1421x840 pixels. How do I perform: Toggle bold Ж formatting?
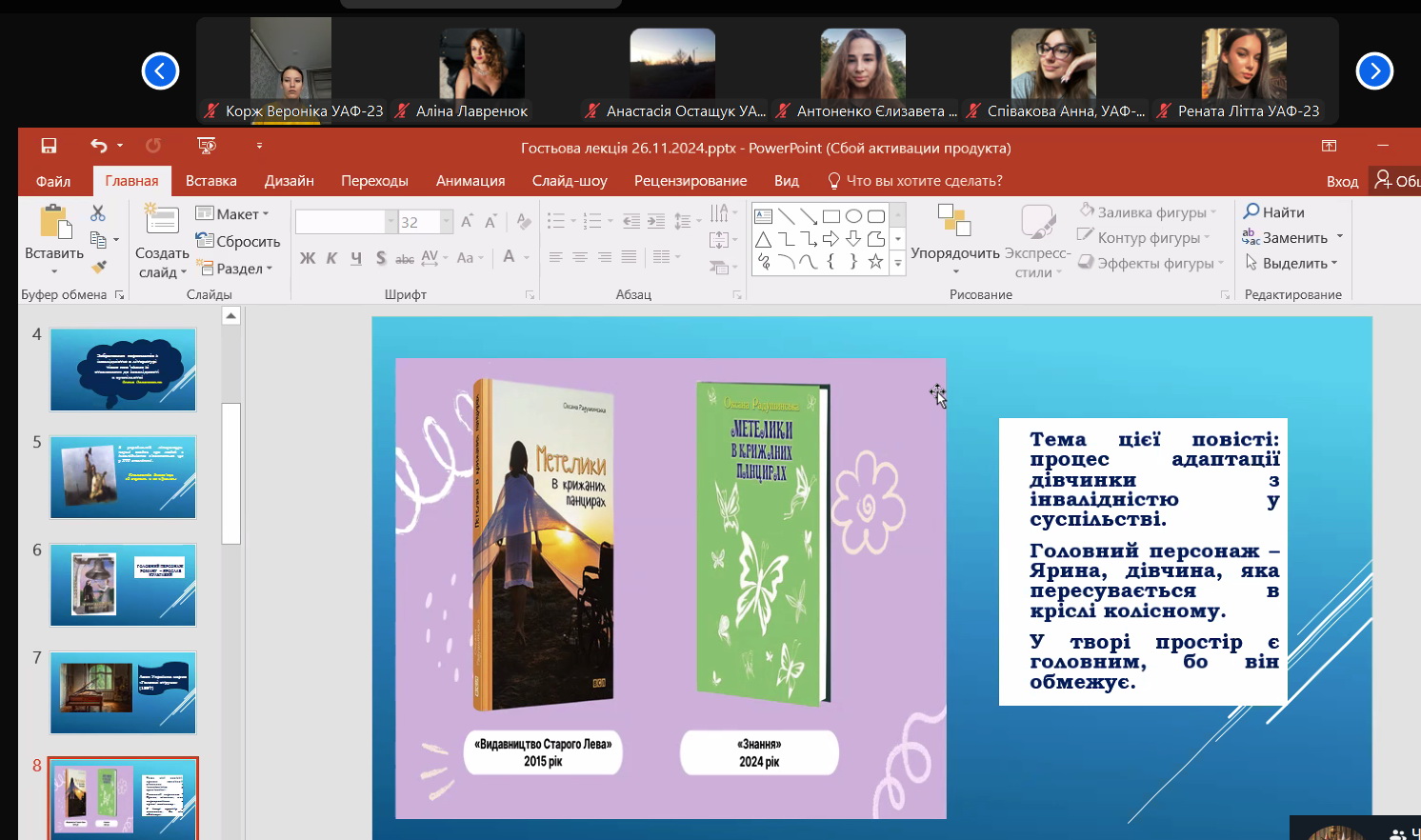[308, 257]
